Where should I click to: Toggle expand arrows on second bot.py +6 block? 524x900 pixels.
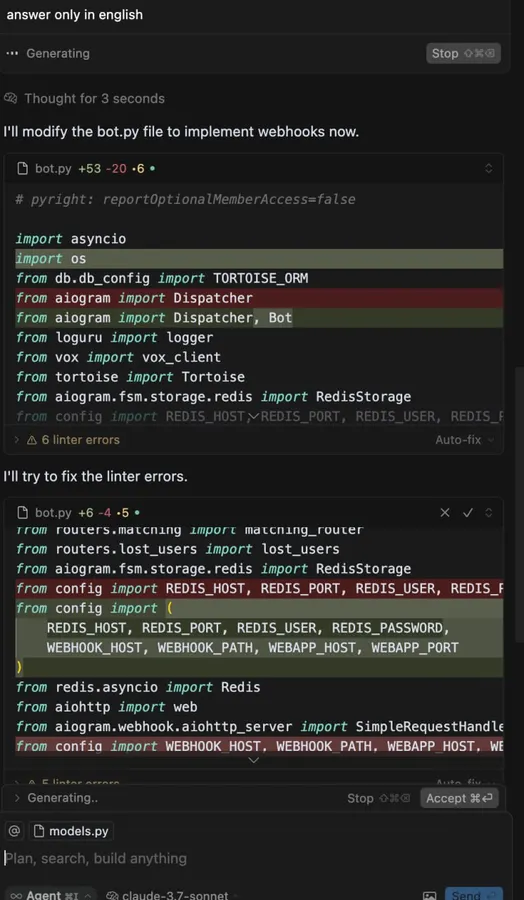488,513
